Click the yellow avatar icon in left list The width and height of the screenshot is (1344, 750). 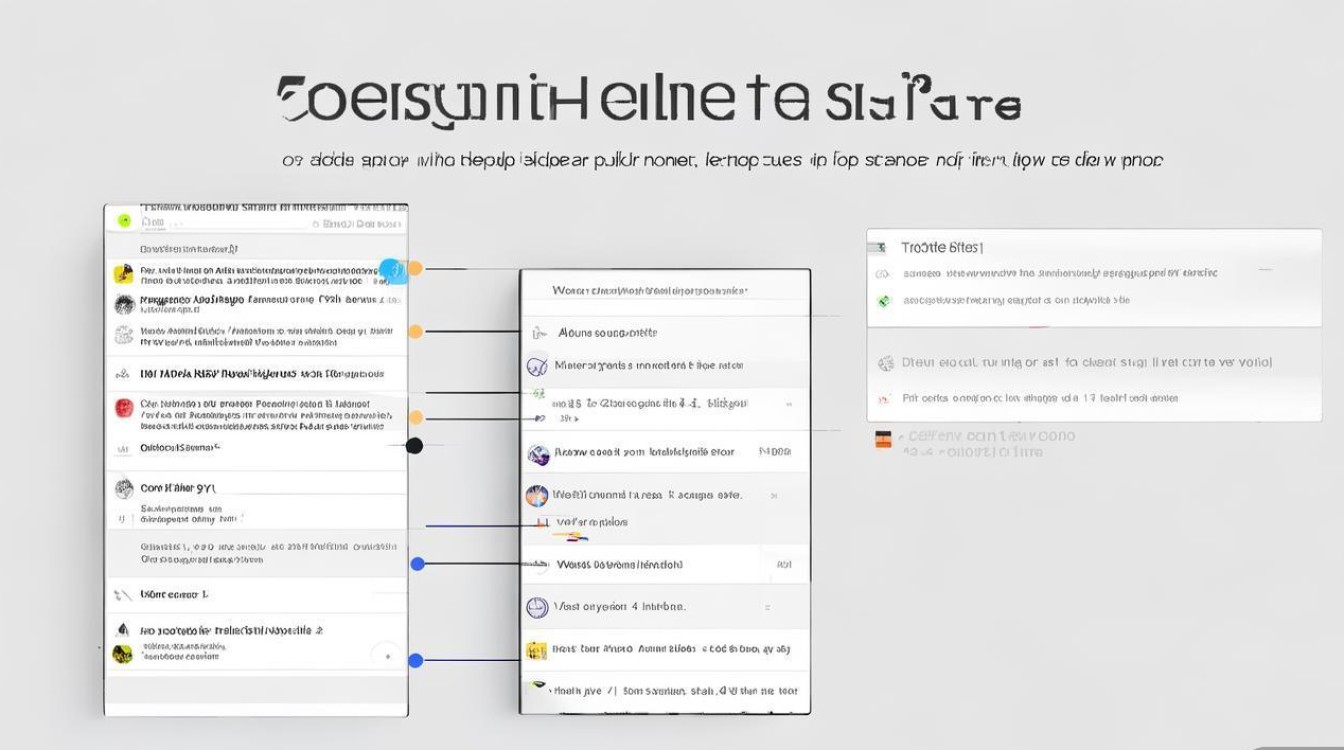pos(124,274)
